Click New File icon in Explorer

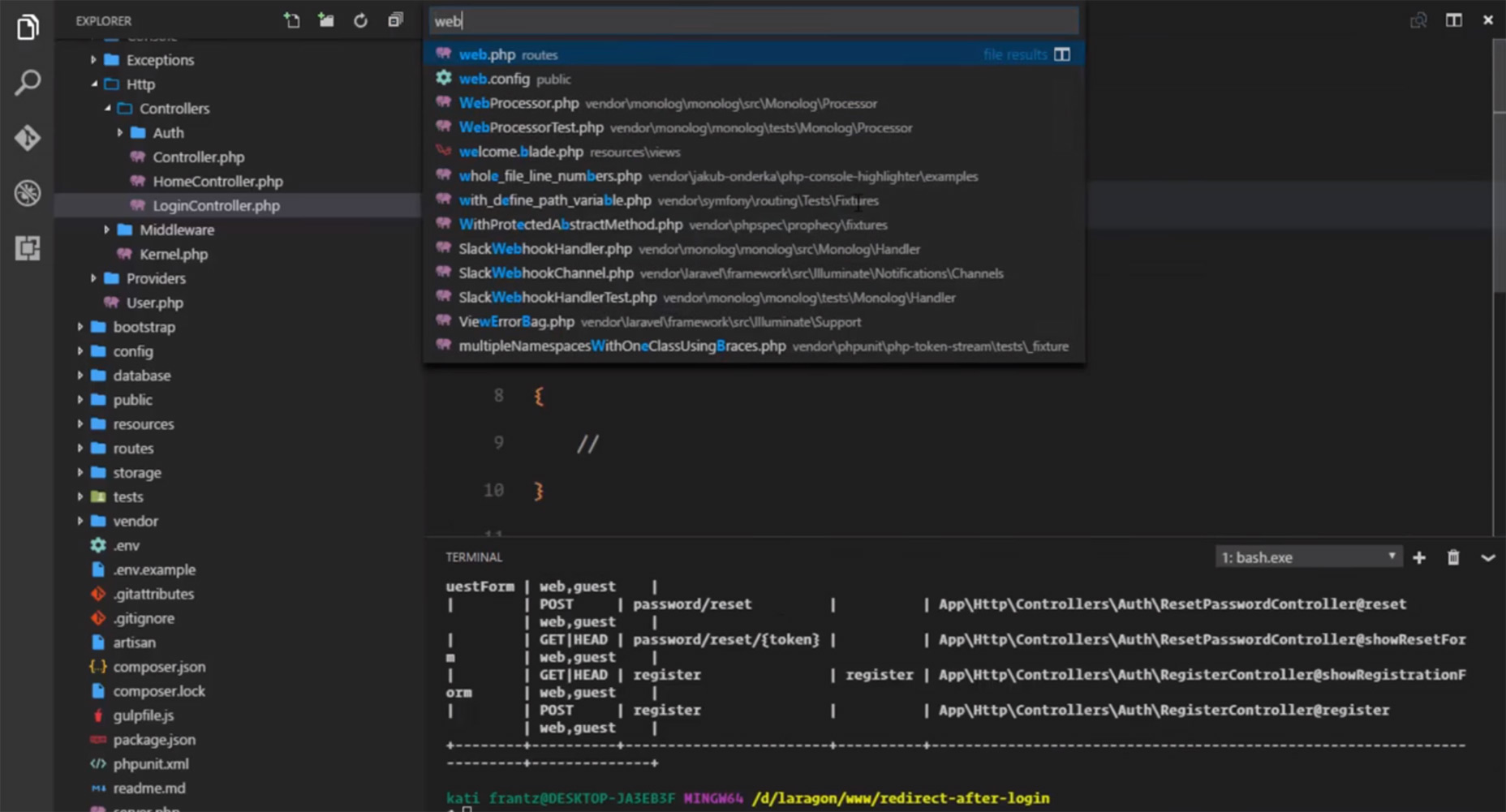point(291,21)
